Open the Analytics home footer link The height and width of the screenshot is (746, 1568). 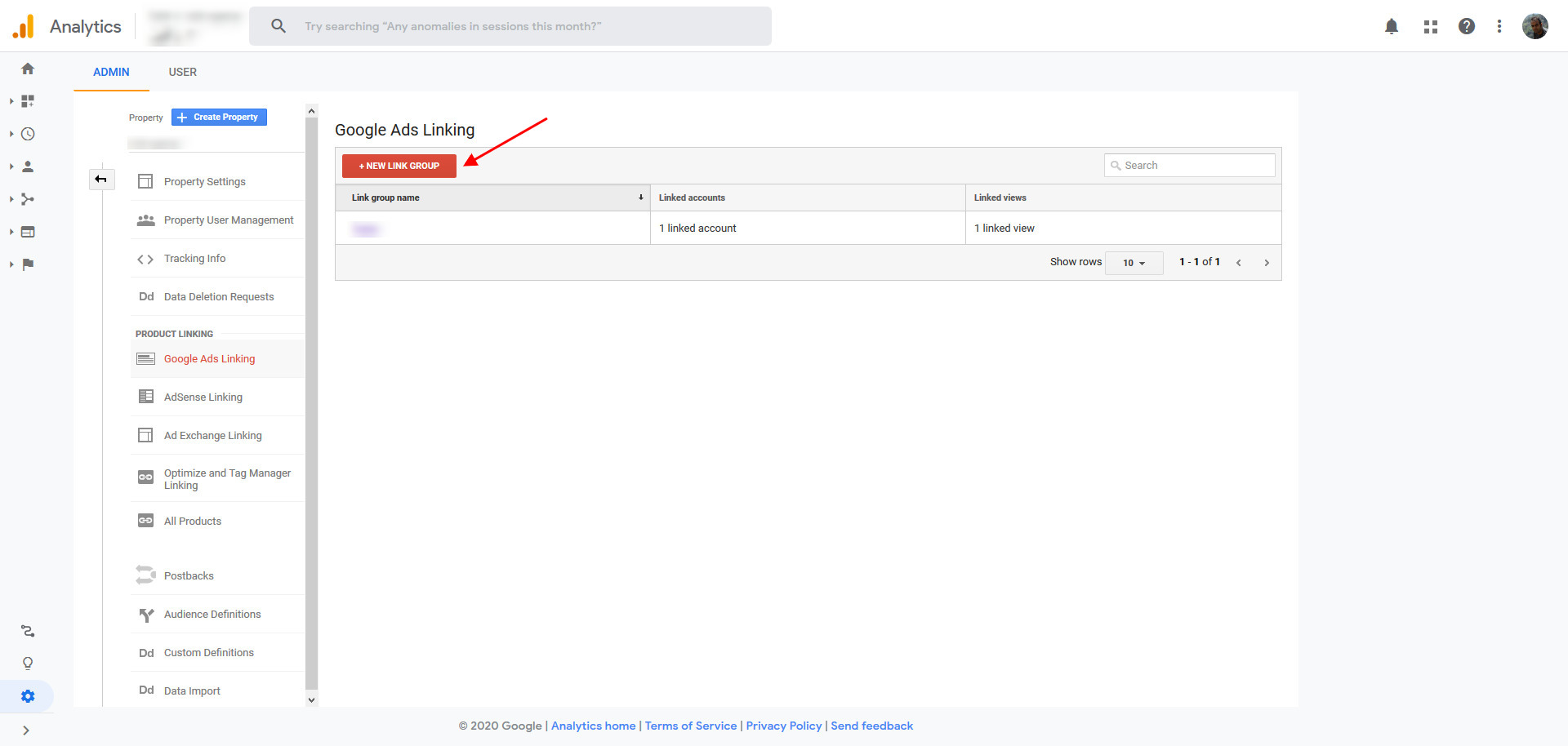click(593, 726)
